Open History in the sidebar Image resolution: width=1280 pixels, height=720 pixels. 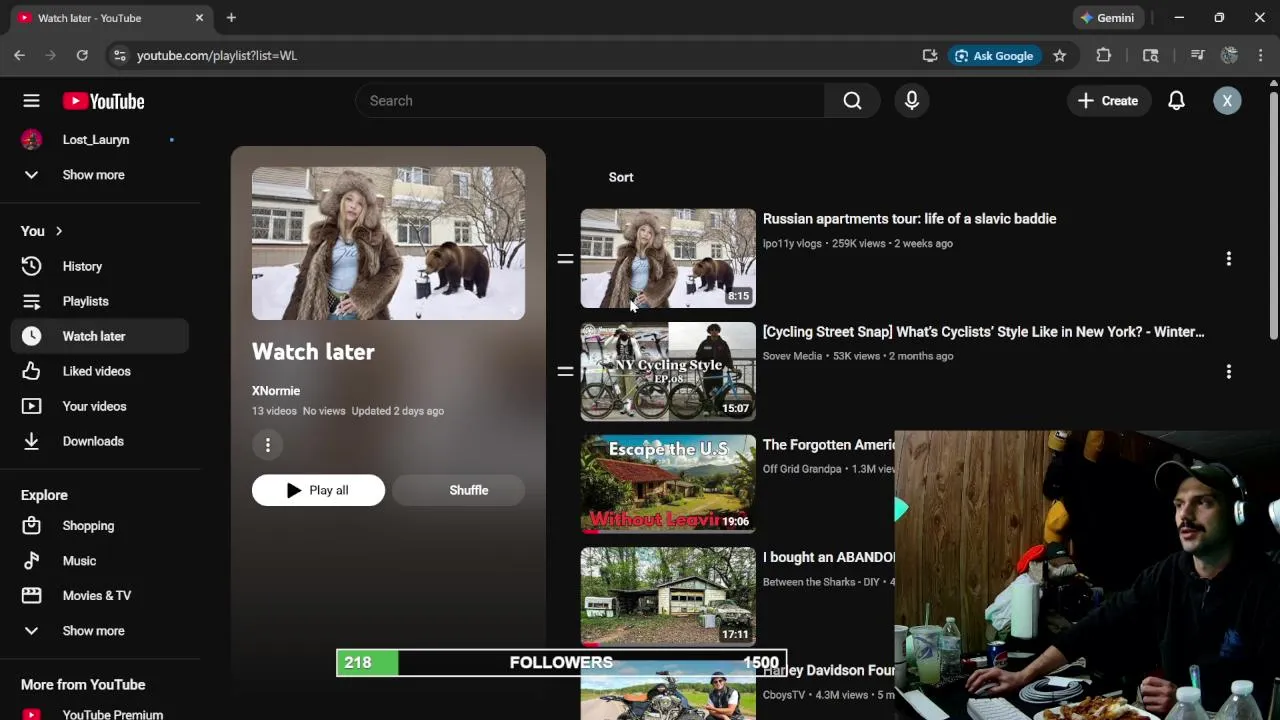[100, 266]
